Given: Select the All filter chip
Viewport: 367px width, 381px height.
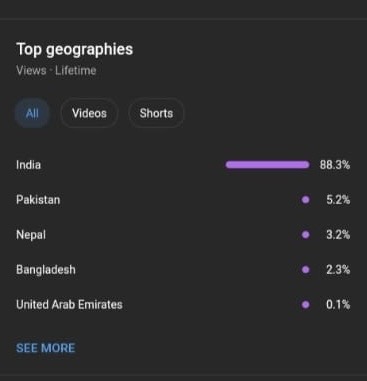Looking at the screenshot, I should [32, 113].
